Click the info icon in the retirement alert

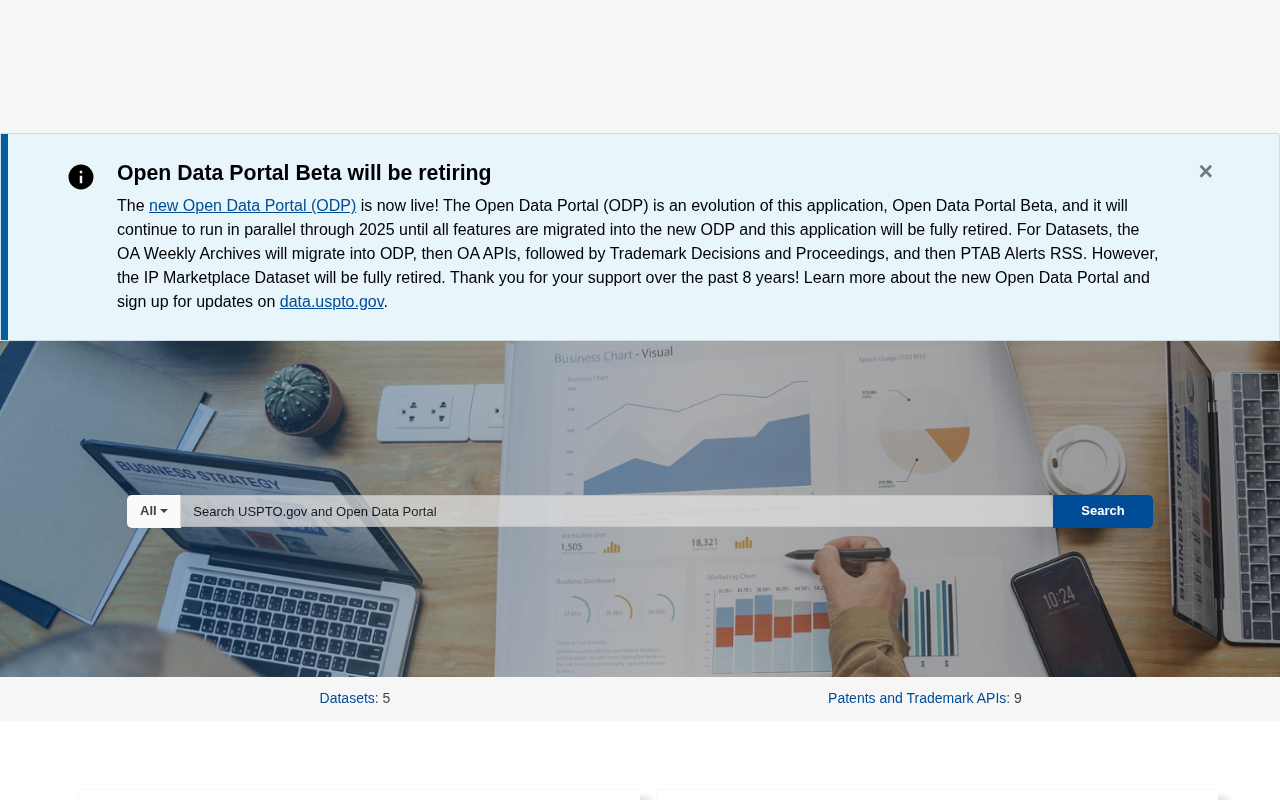coord(81,177)
